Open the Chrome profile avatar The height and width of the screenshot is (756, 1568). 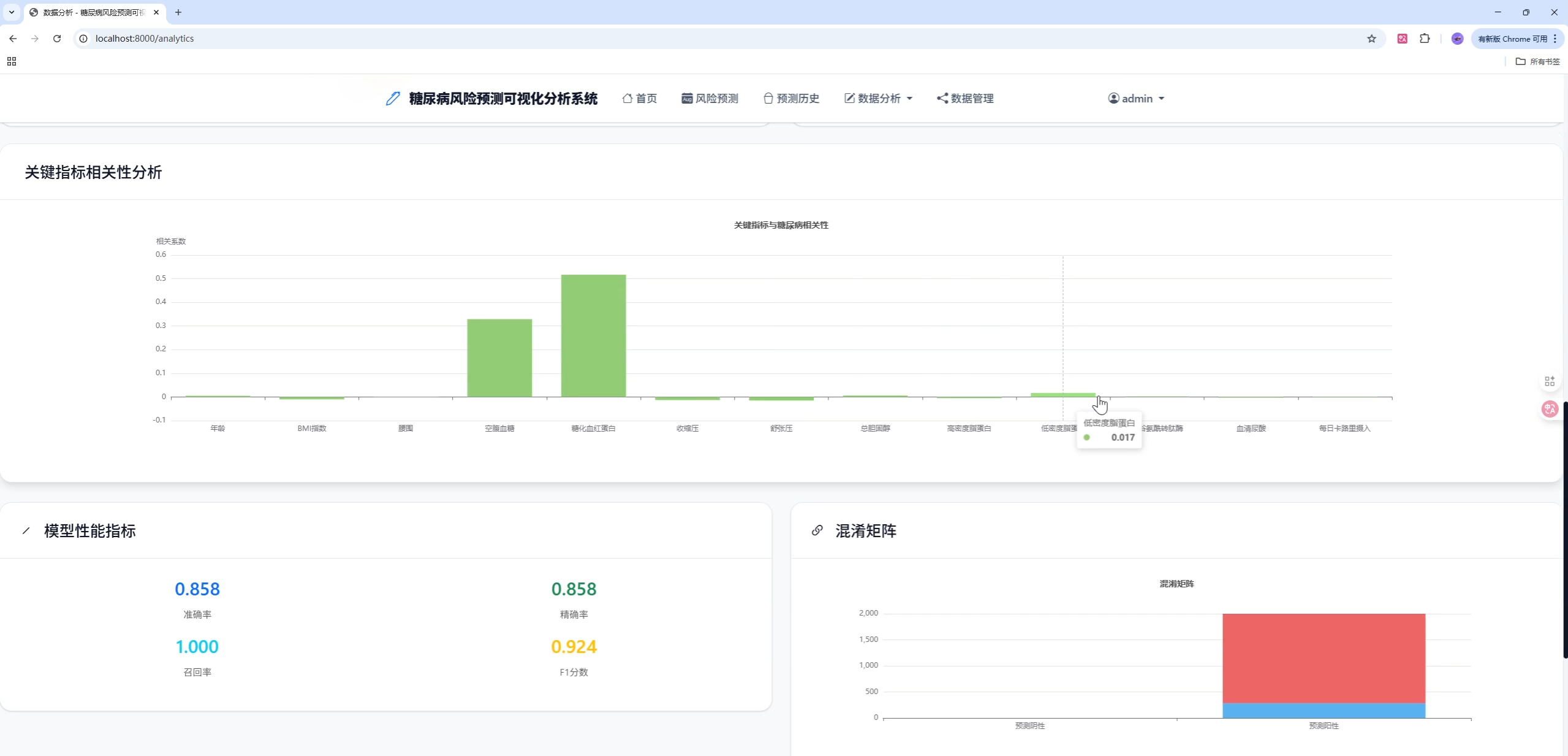[1457, 39]
